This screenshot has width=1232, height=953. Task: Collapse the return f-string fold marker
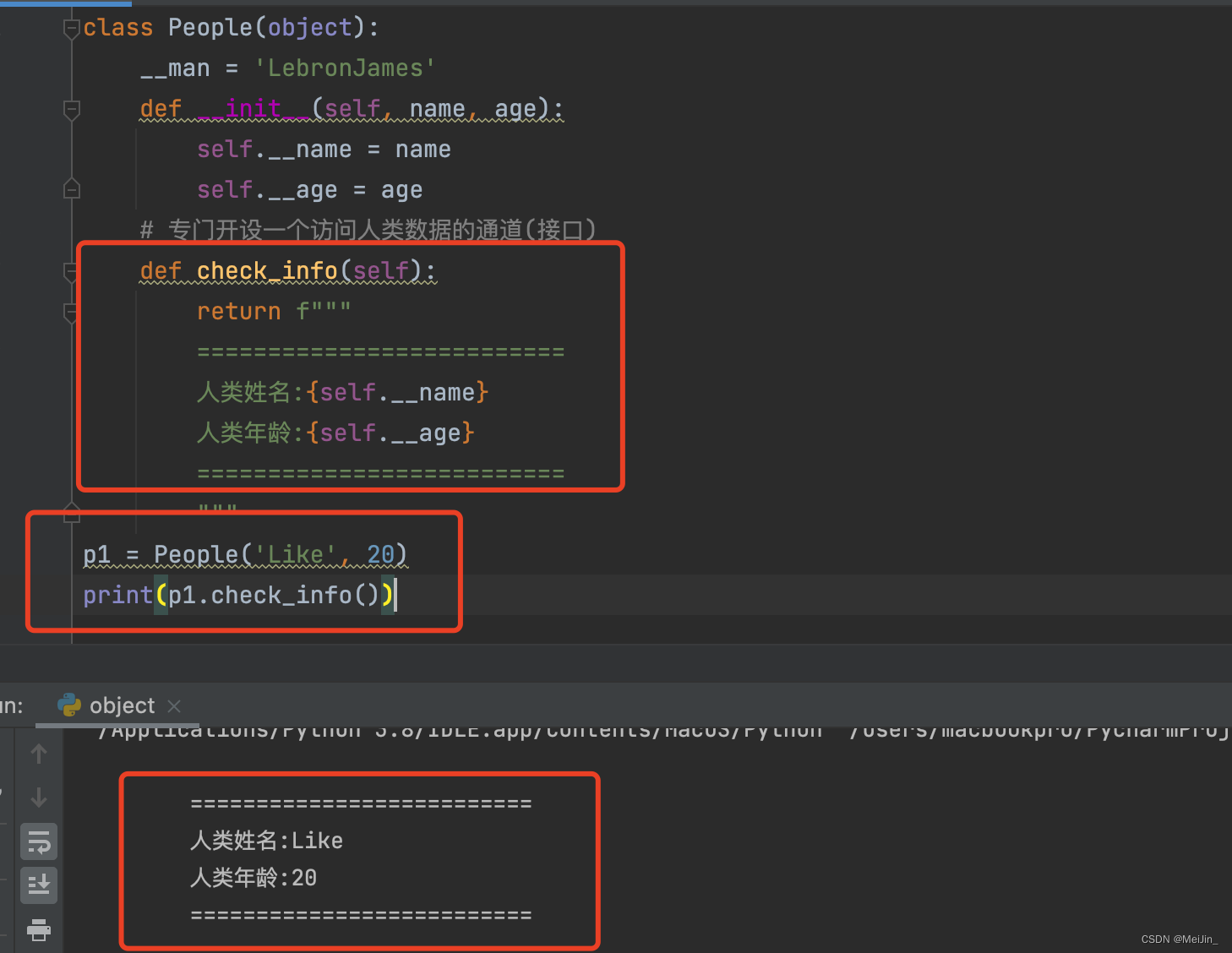click(71, 313)
